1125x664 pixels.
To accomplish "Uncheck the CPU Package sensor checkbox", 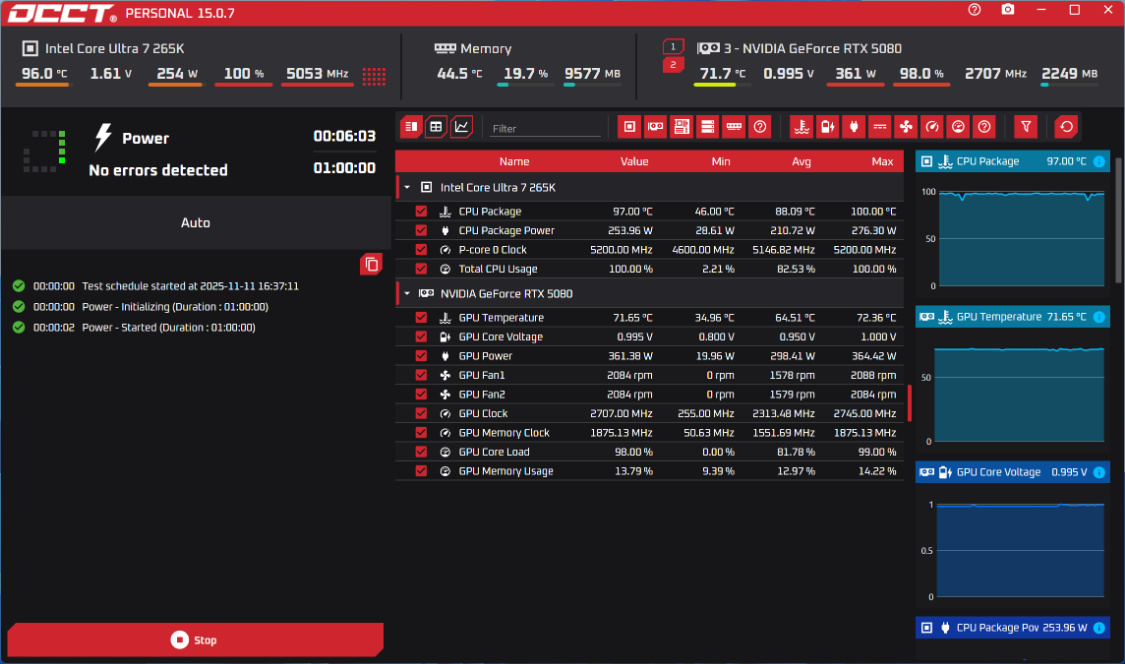I will click(421, 211).
